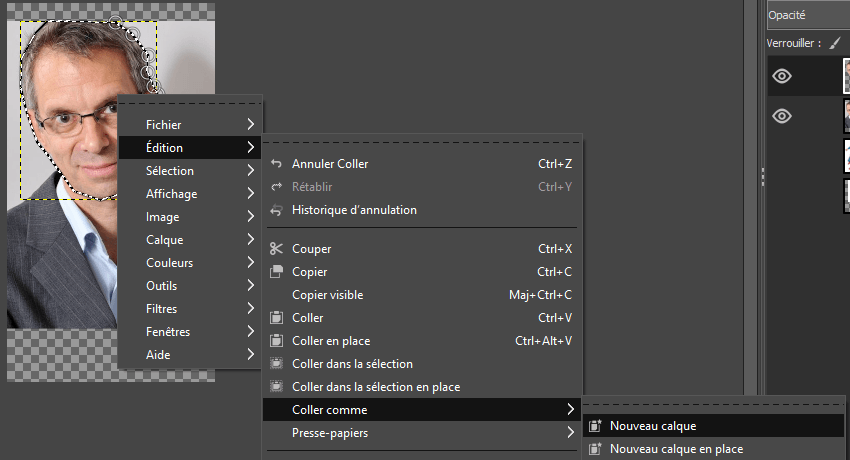Click the icon for Coller dans la sélection
The height and width of the screenshot is (460, 850).
(x=276, y=364)
